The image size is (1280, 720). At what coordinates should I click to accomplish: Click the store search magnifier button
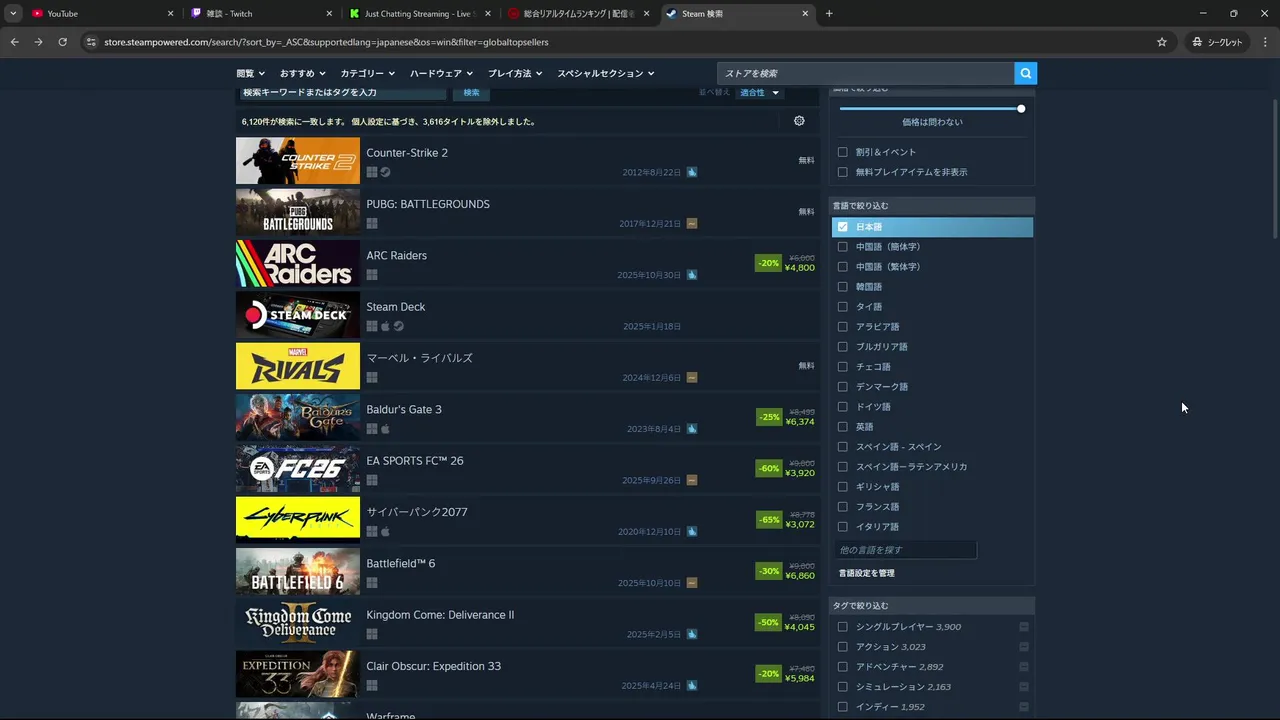(x=1025, y=73)
